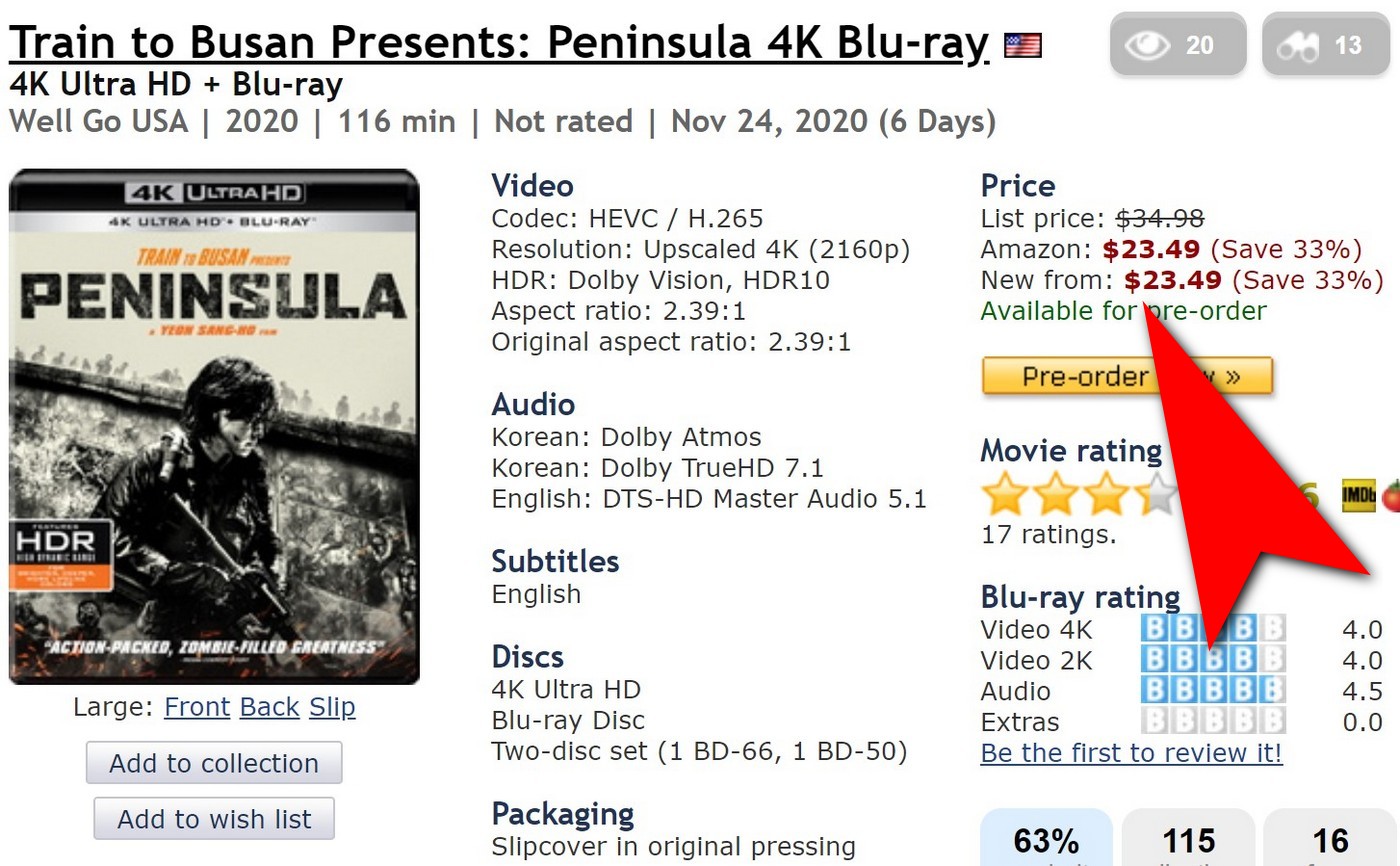
Task: Click the US flag icon beside title
Action: 1023,45
